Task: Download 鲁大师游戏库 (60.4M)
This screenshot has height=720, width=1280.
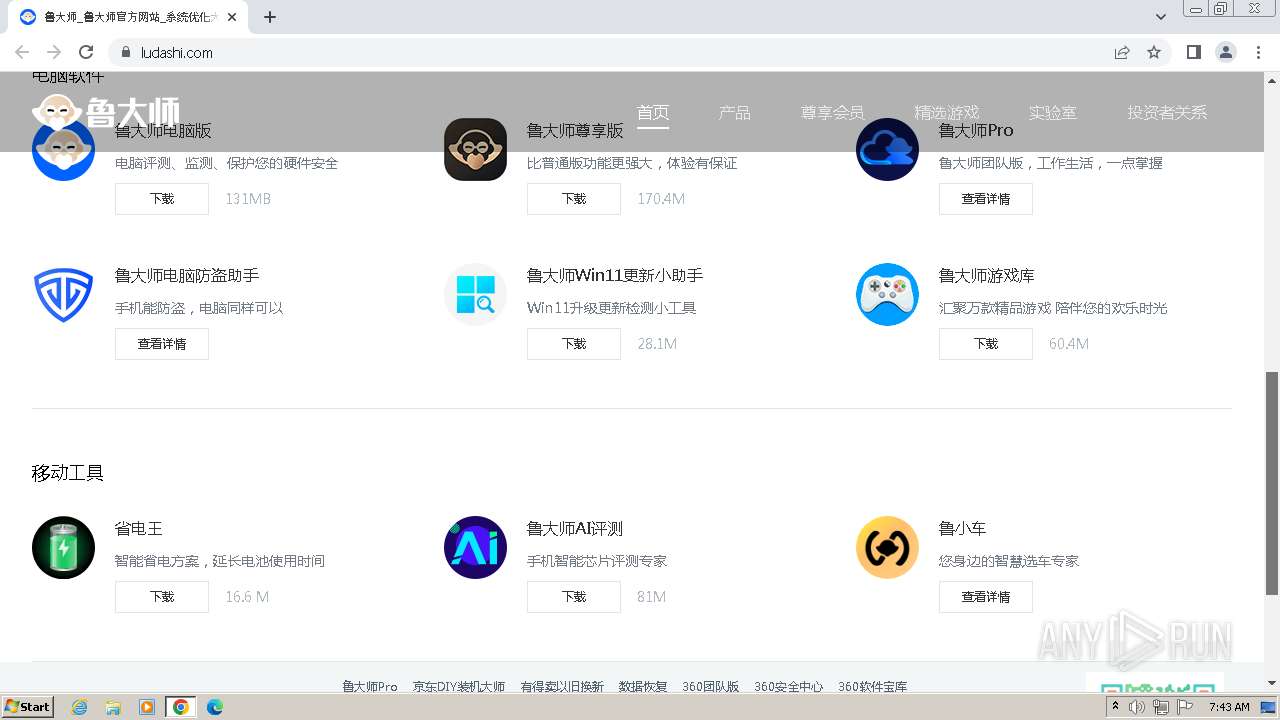Action: point(986,344)
